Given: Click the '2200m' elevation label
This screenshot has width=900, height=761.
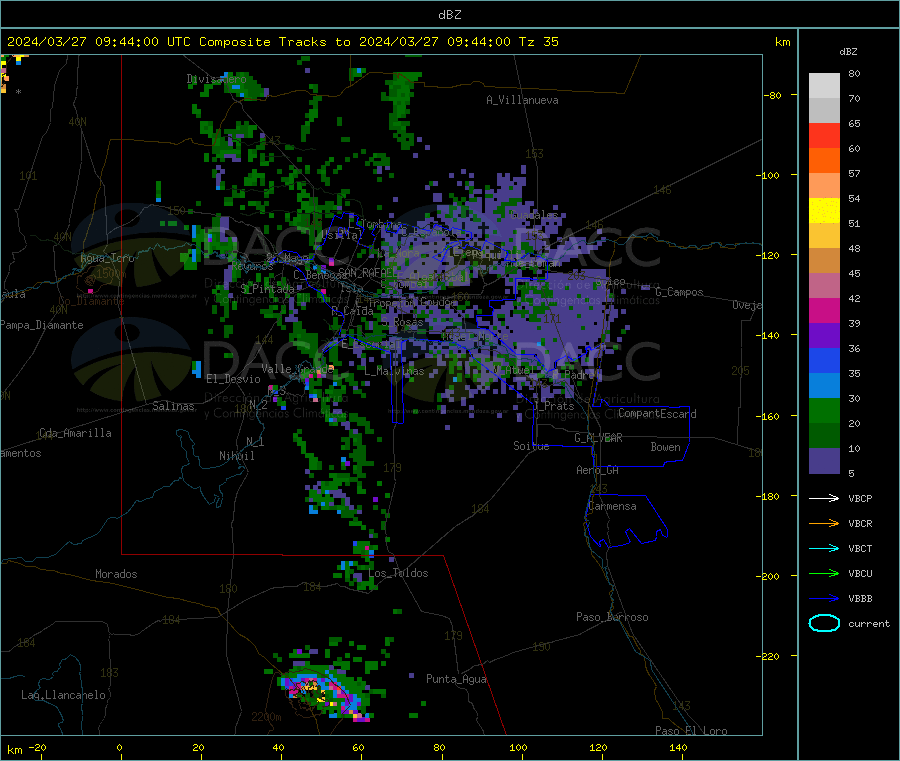Looking at the screenshot, I should click(266, 717).
